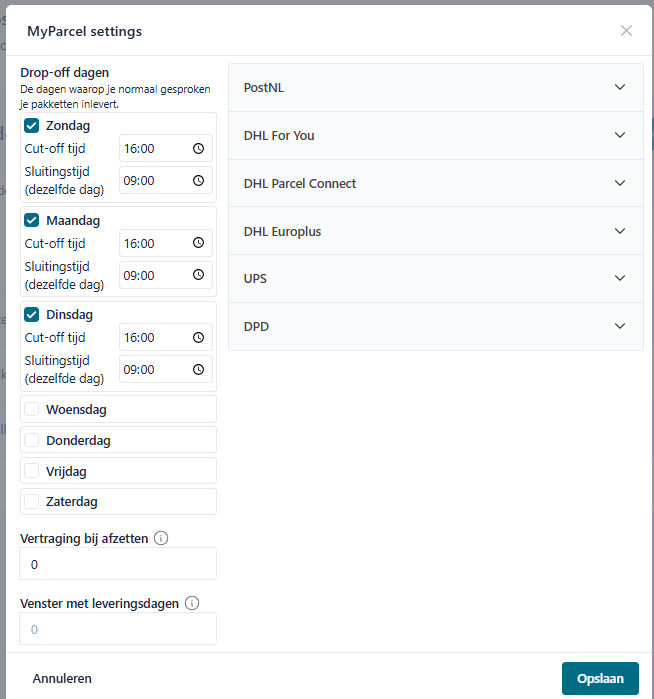Click clock icon in Zondag Cut-off tijd field
The width and height of the screenshot is (654, 699).
pos(198,149)
